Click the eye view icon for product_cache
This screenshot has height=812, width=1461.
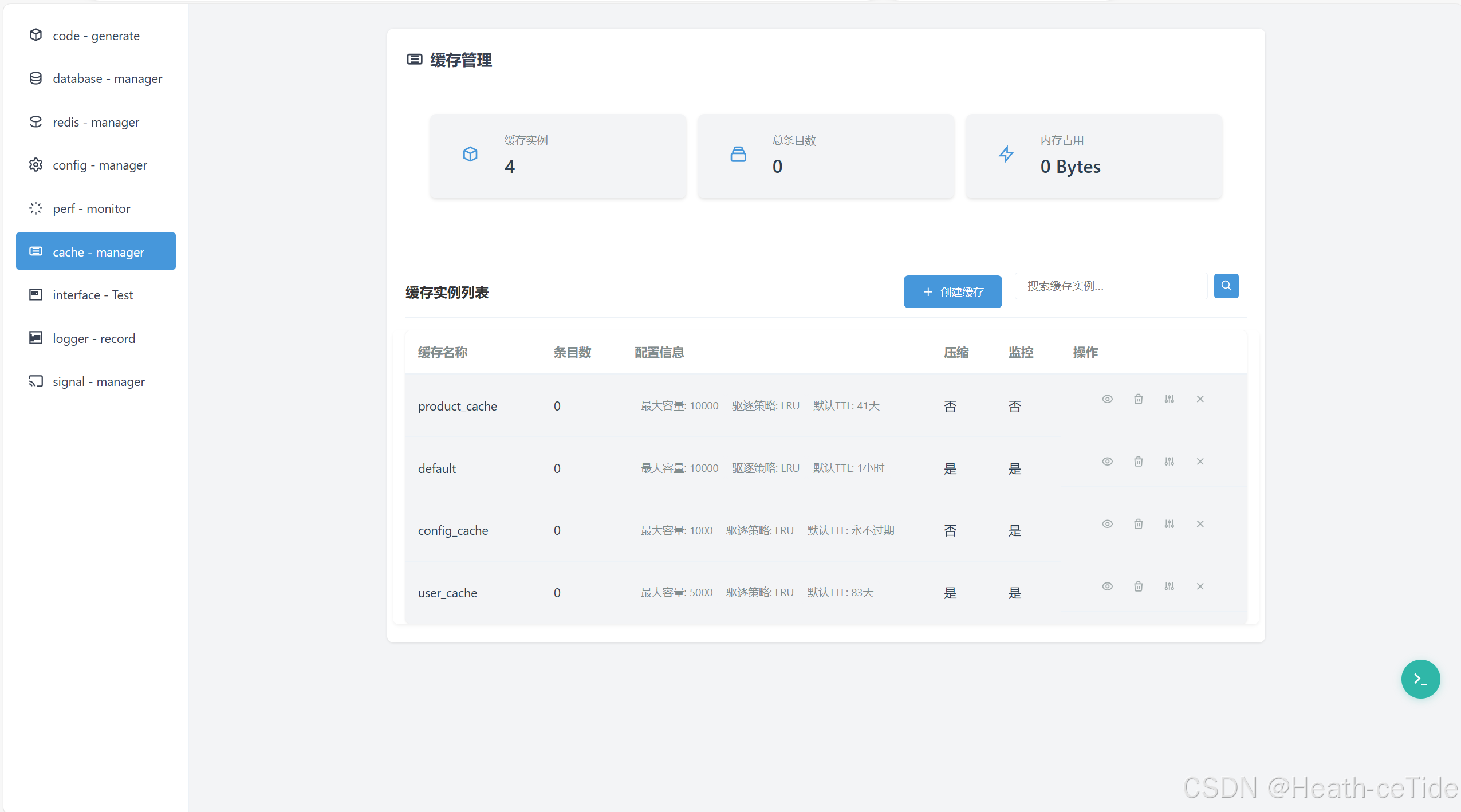(1107, 399)
